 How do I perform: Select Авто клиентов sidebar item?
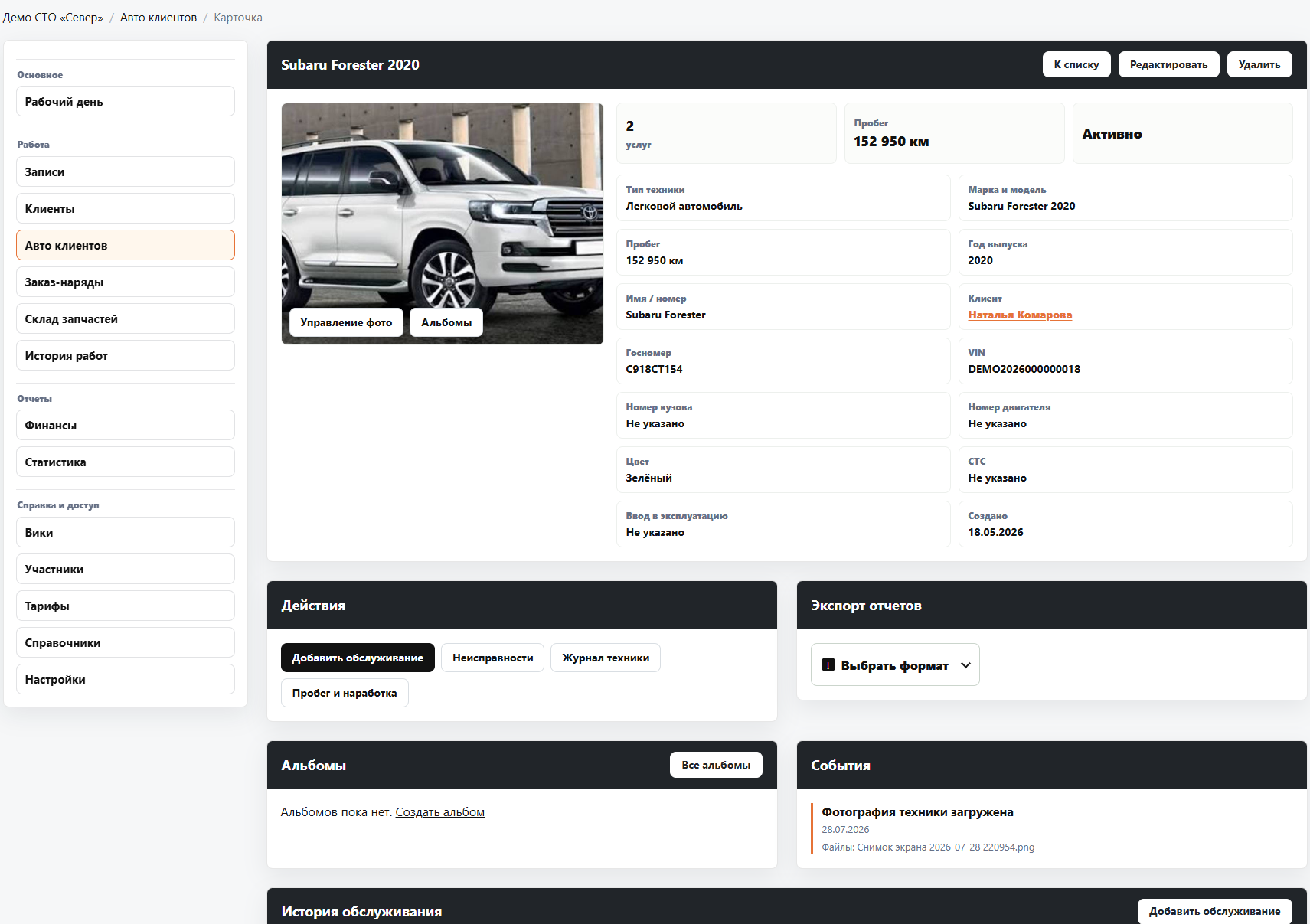(x=126, y=245)
